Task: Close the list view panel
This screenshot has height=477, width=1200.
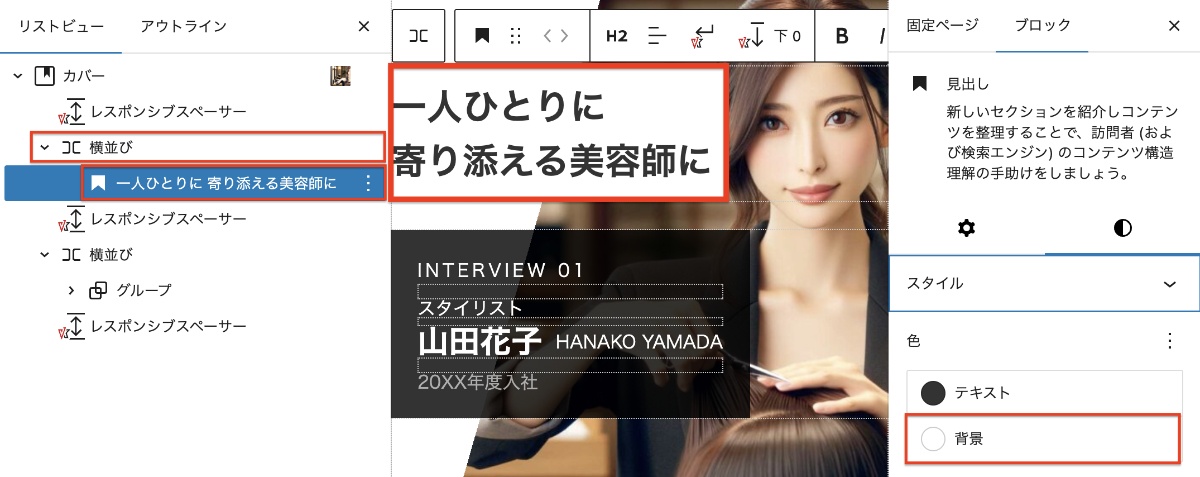Action: 364,26
